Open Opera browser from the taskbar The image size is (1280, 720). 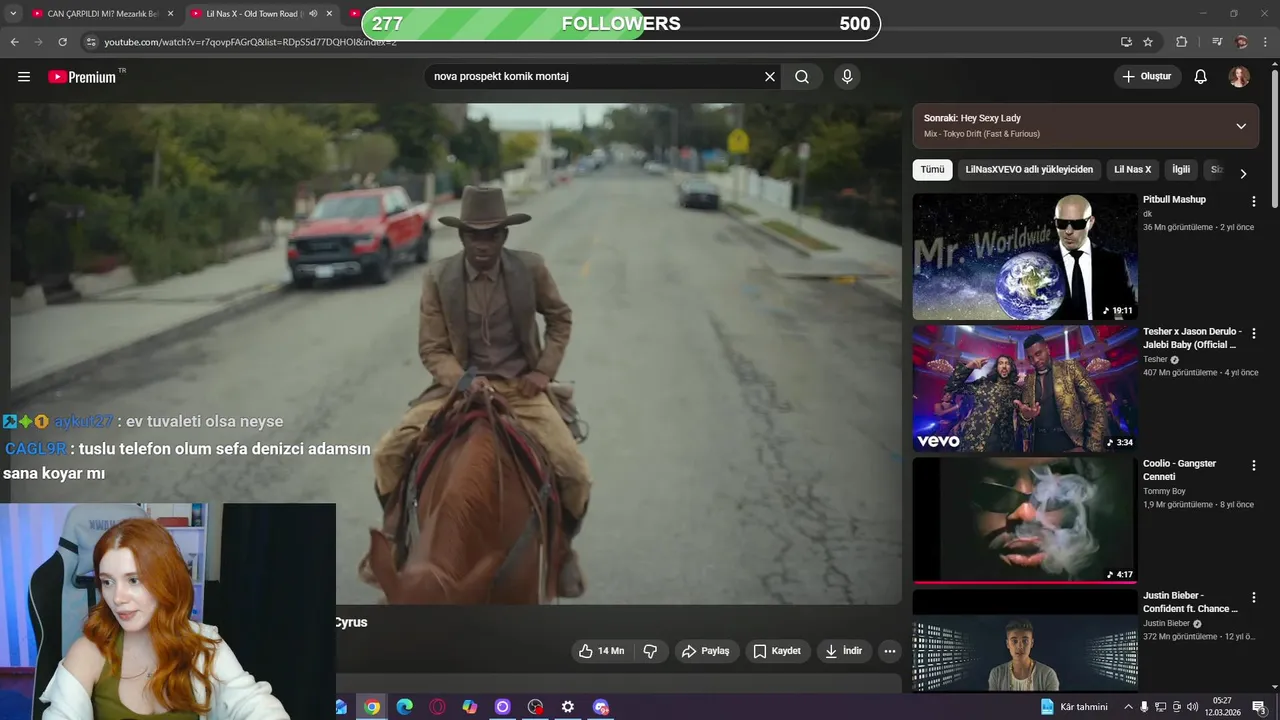(437, 707)
